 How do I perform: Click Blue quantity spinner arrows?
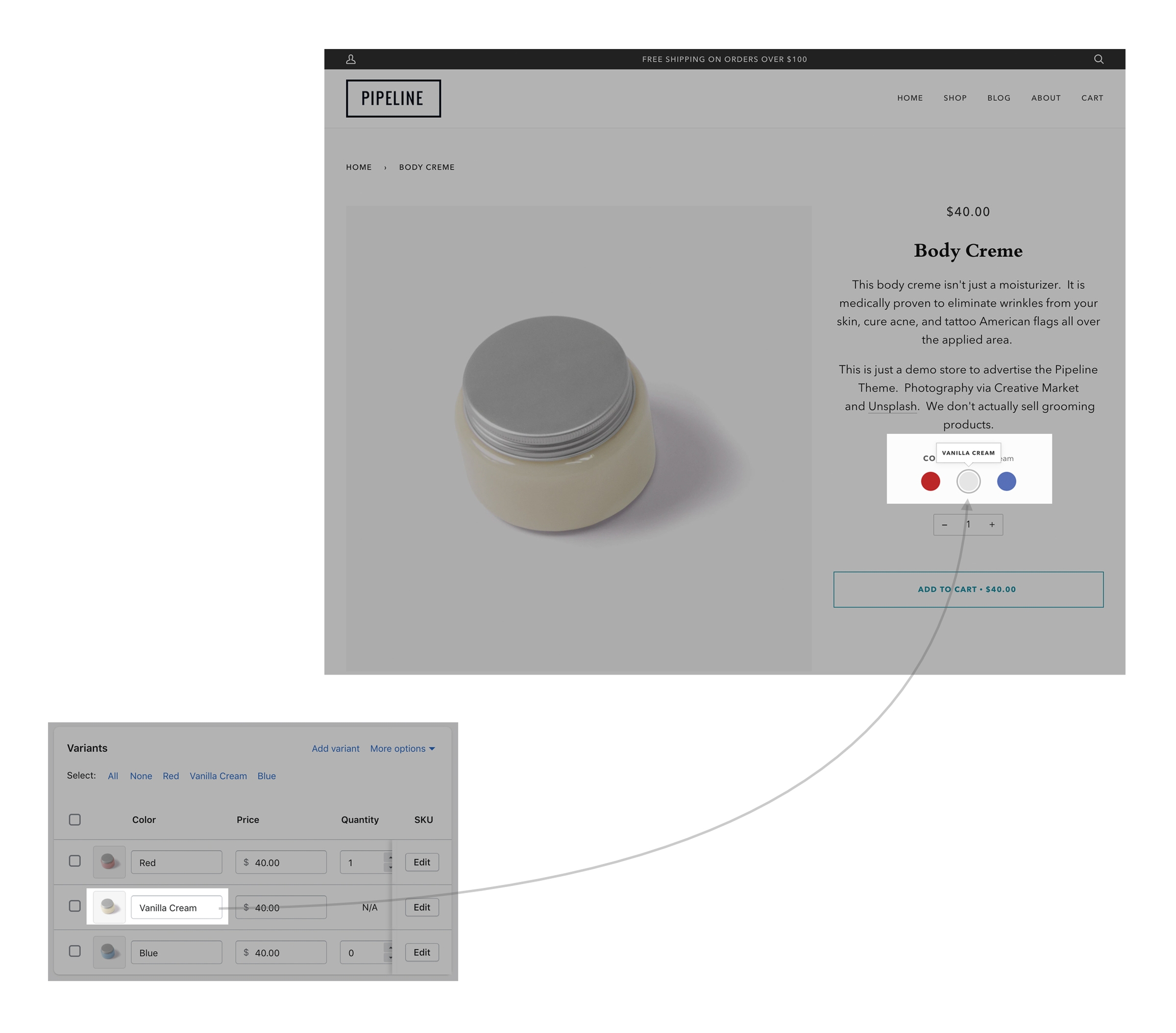pos(389,952)
